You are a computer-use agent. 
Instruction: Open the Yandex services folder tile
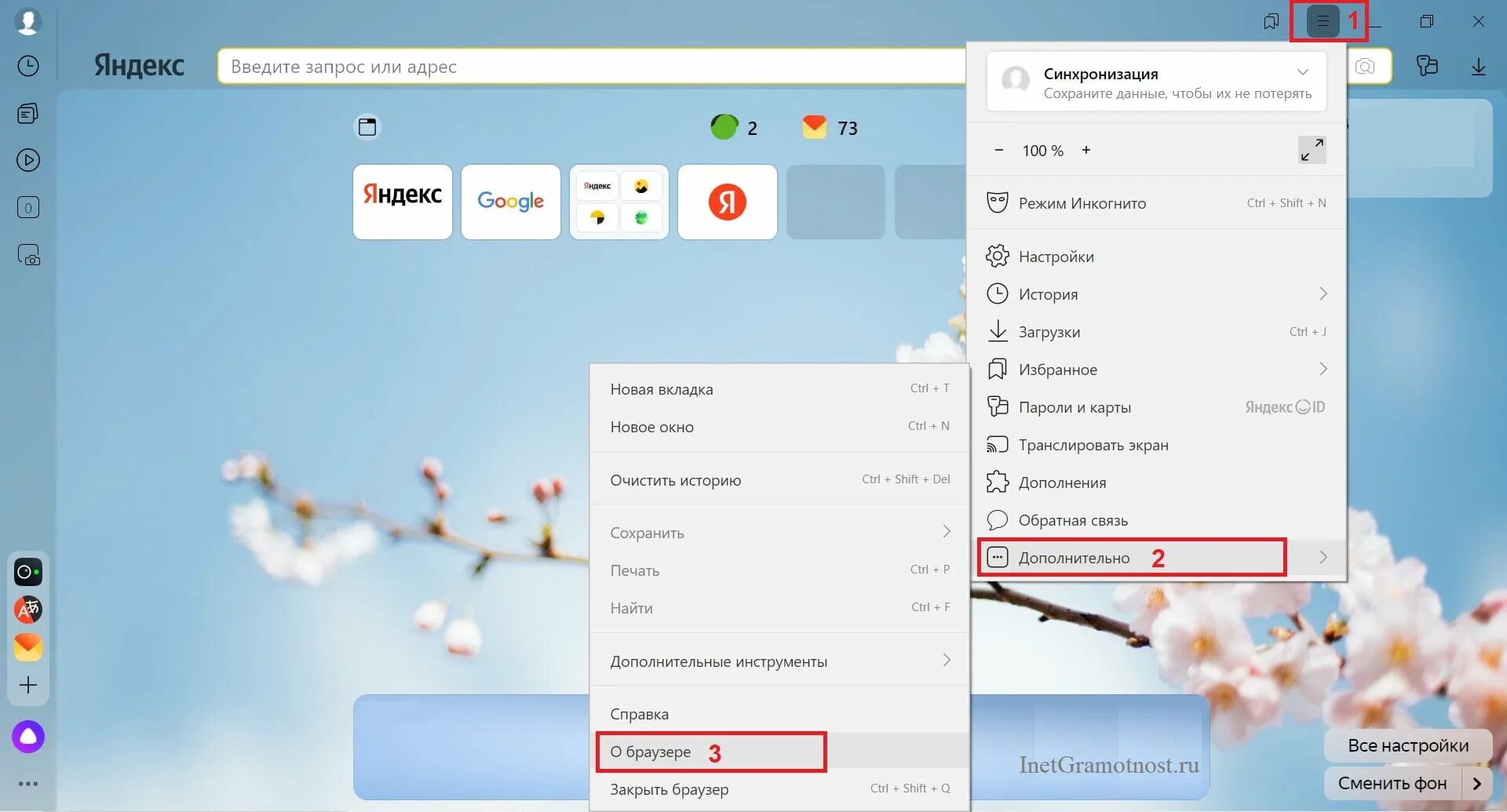pos(619,202)
